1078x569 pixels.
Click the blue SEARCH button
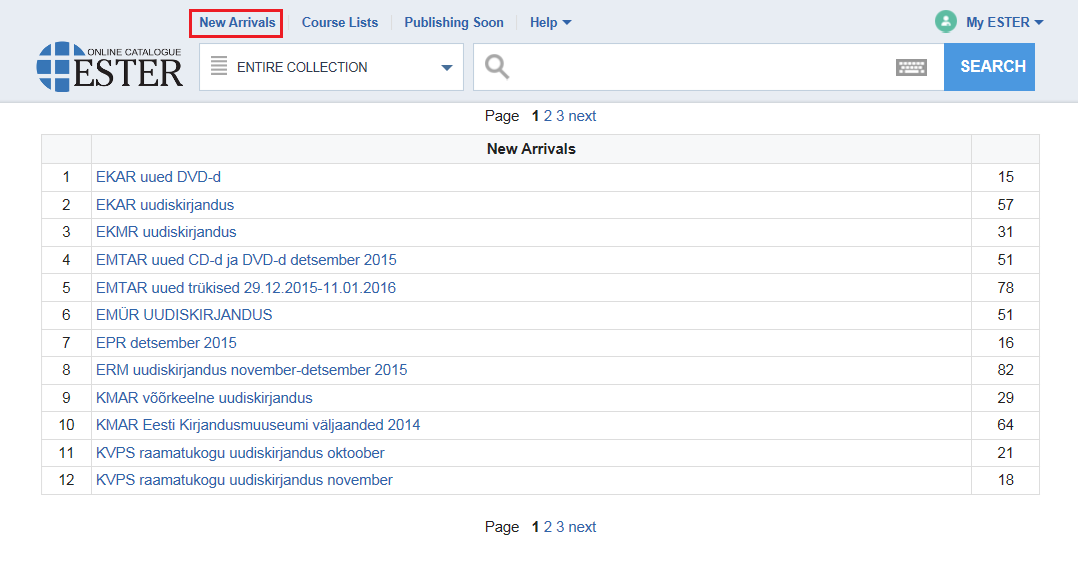coord(989,67)
